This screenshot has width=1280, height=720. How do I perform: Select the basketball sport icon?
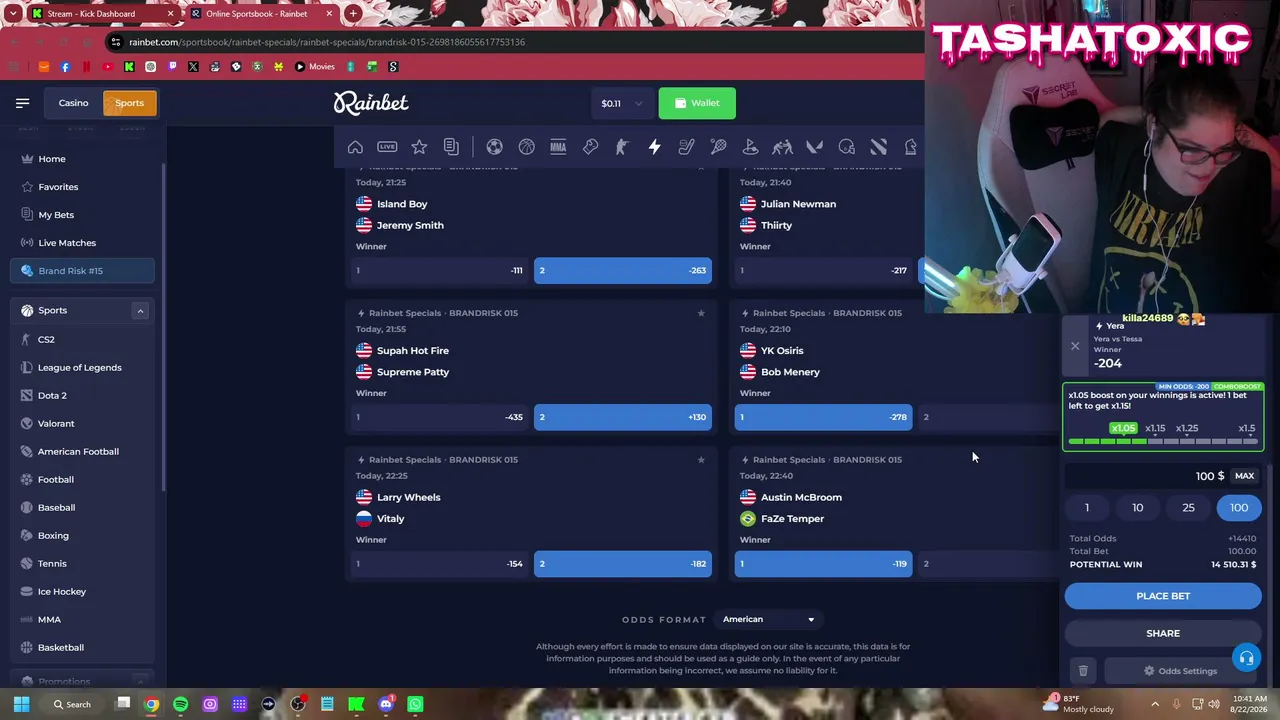(526, 147)
